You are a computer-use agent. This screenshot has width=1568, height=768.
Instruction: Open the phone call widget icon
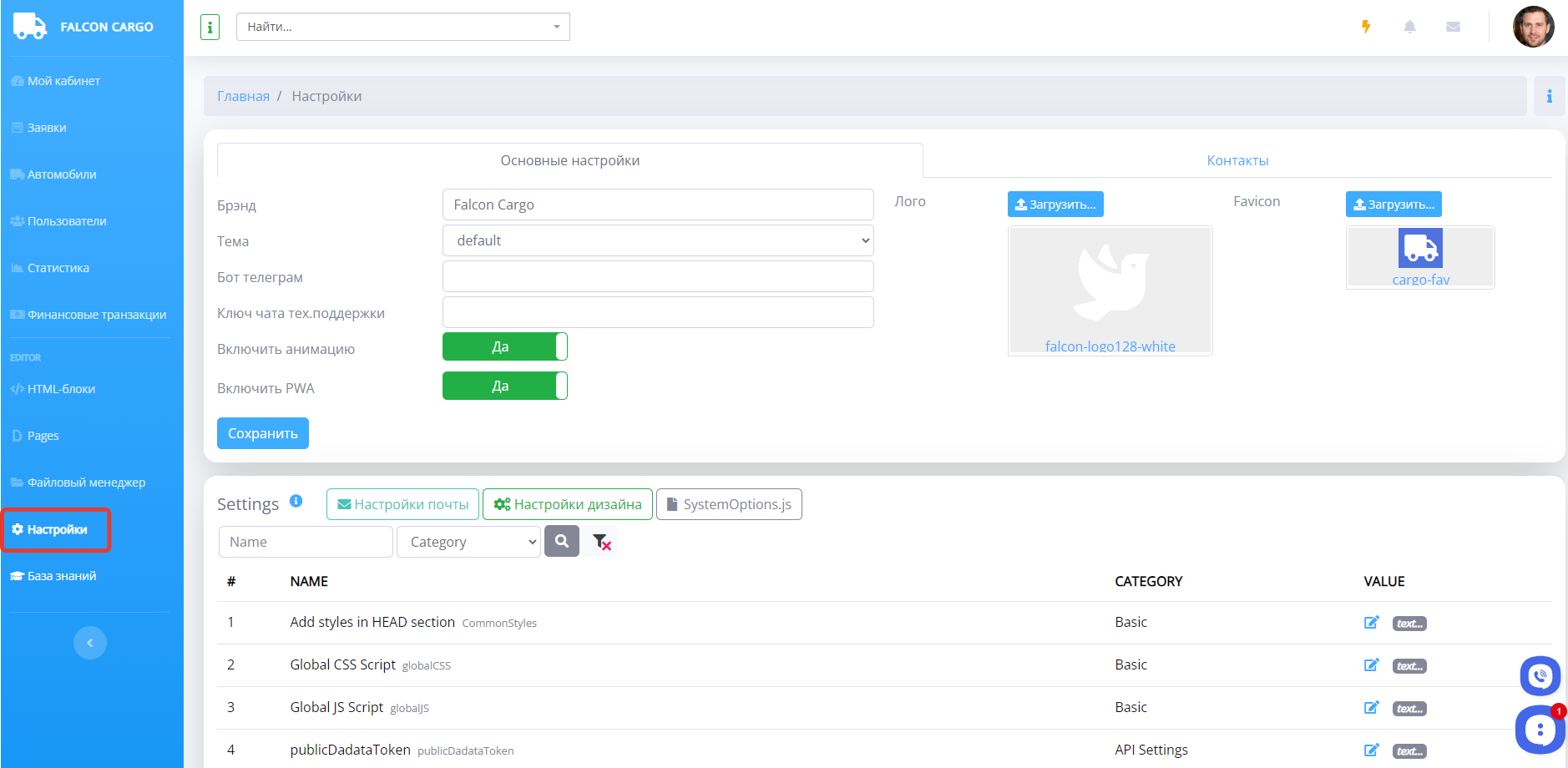(1540, 676)
